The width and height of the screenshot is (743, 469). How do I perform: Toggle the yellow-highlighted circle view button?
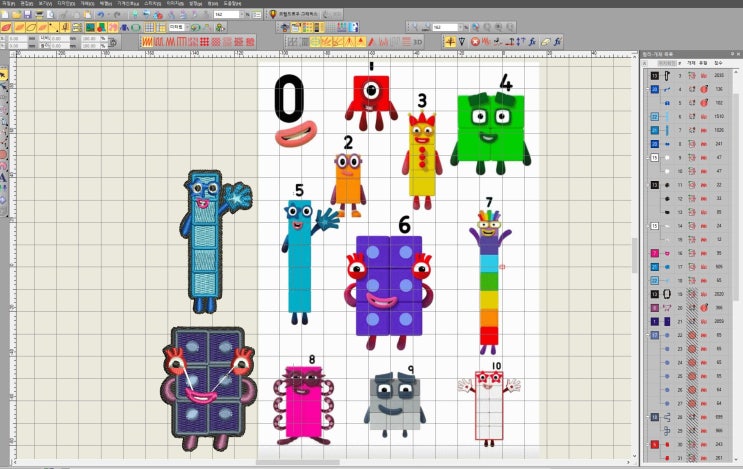coord(315,42)
